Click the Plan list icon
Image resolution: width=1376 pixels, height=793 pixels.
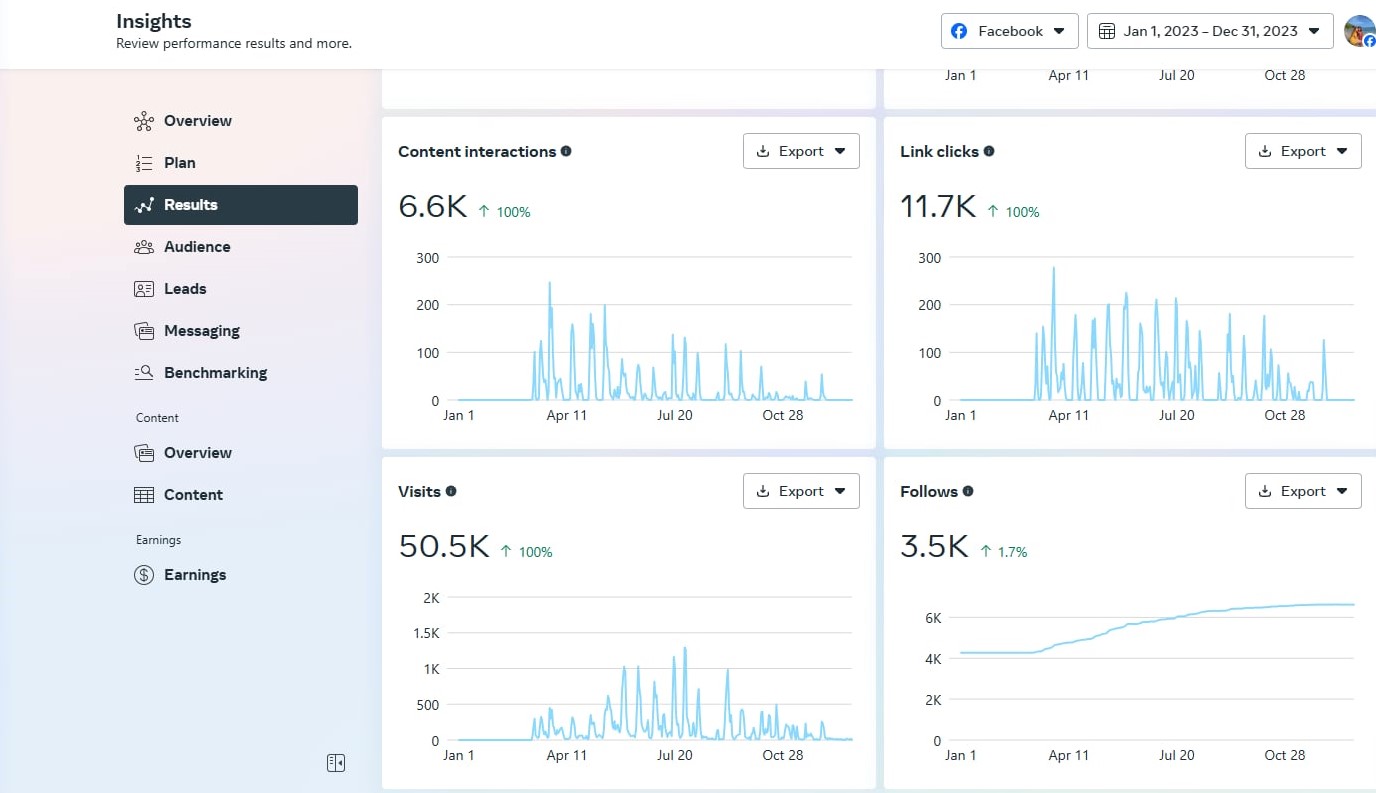[x=144, y=163]
